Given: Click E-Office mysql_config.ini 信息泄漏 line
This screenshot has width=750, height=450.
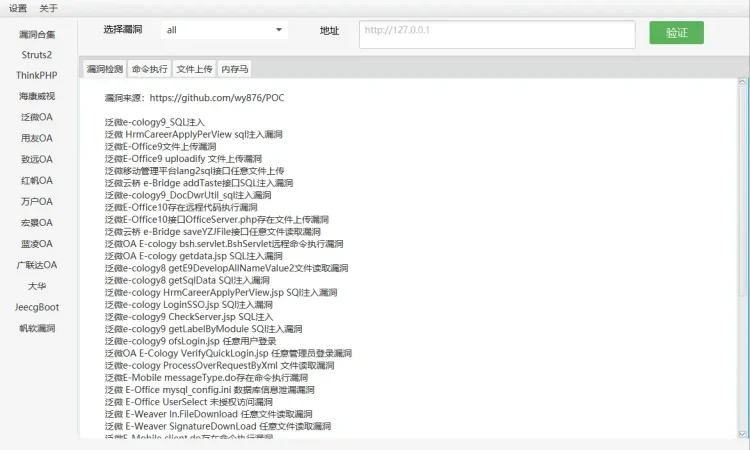Looking at the screenshot, I should (x=210, y=390).
